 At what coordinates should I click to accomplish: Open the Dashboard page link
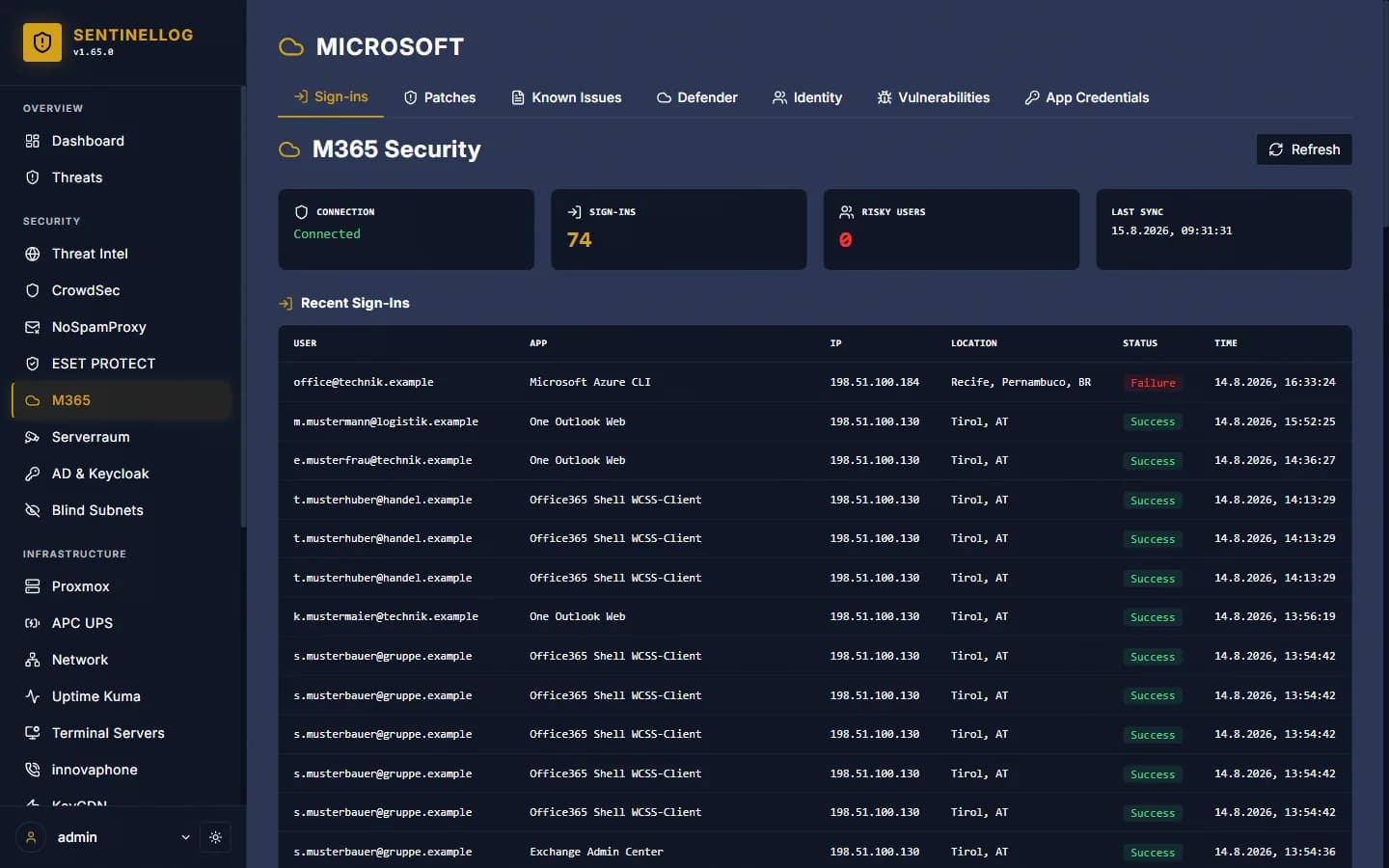(122, 141)
